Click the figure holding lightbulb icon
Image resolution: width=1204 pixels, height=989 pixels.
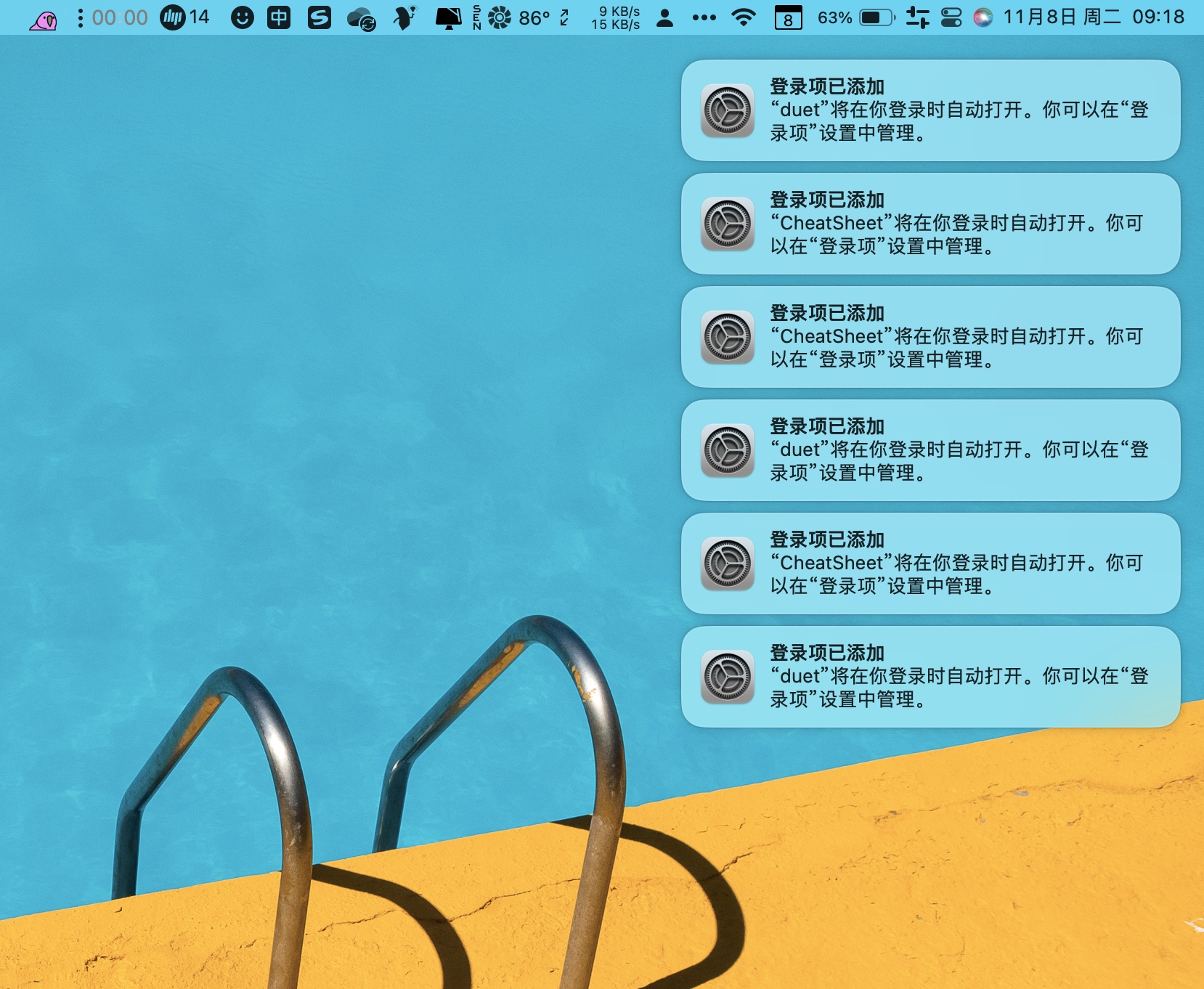[x=404, y=17]
